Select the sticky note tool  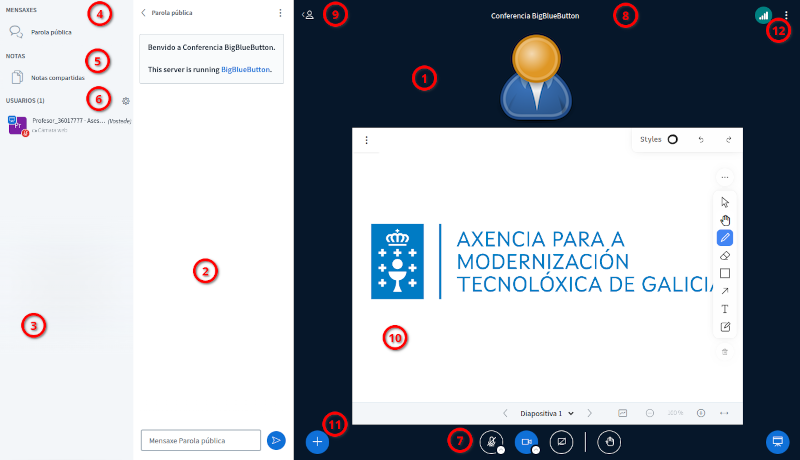(725, 327)
